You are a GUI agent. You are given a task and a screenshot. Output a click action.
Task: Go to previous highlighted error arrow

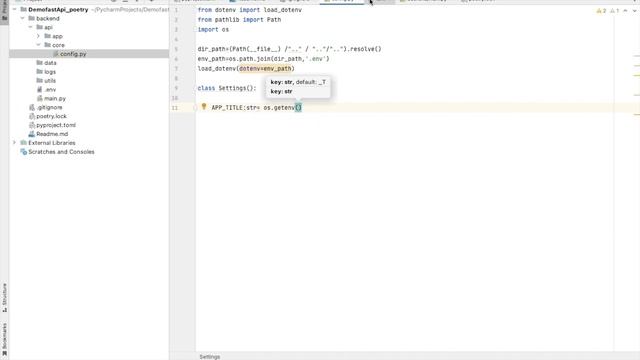[625, 11]
